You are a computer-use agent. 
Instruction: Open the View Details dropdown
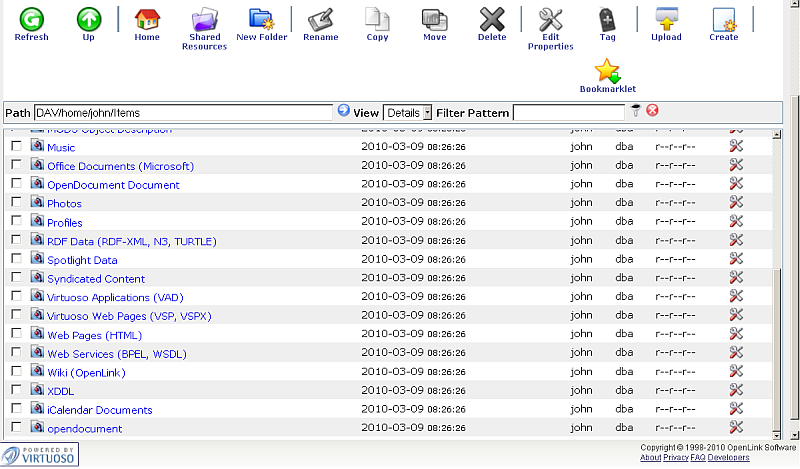tap(408, 113)
